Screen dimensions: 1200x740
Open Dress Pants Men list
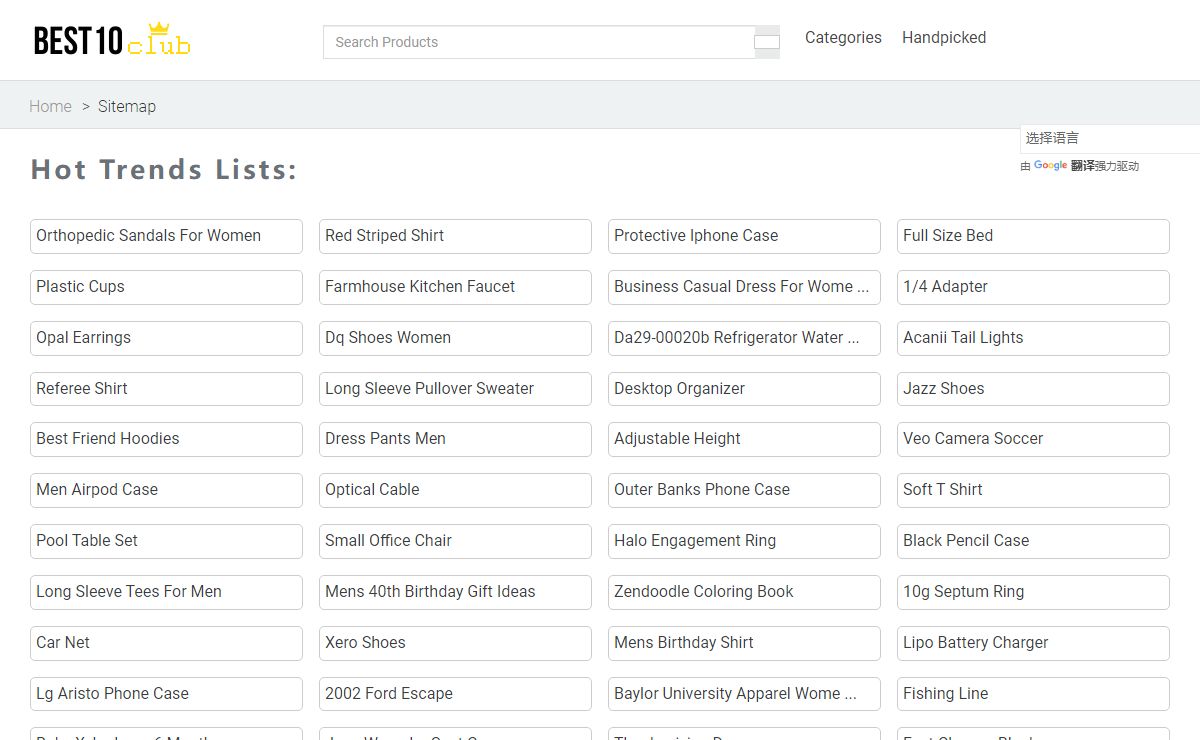point(455,439)
